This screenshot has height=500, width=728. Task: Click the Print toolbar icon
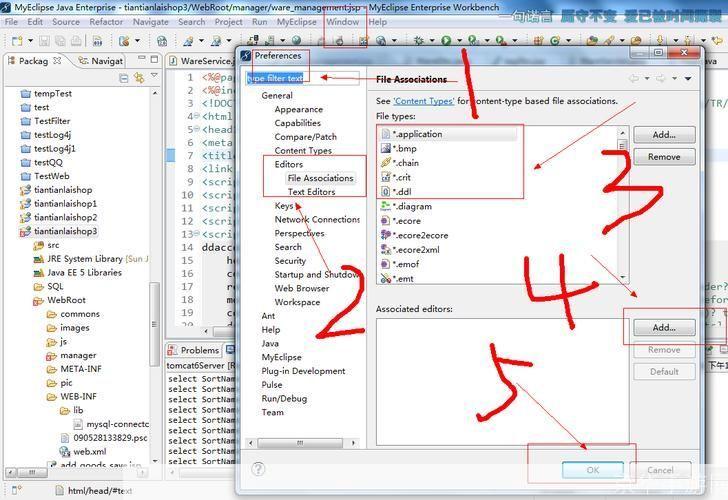tap(76, 41)
